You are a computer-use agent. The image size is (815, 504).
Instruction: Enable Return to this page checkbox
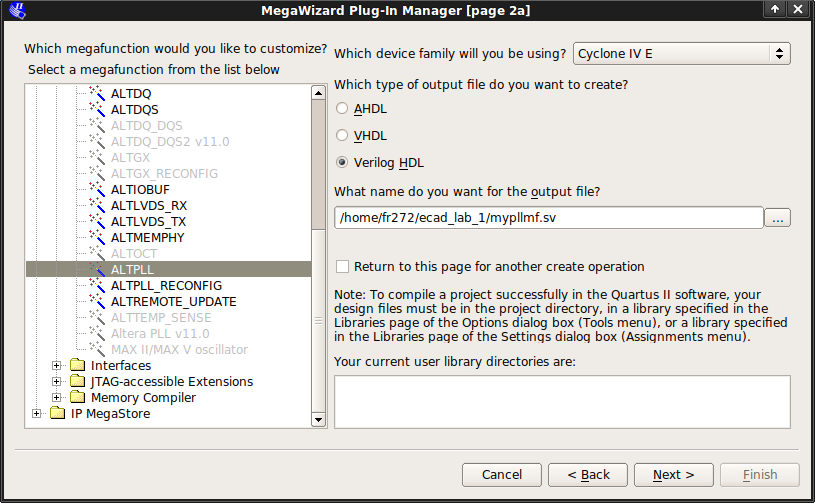[343, 266]
